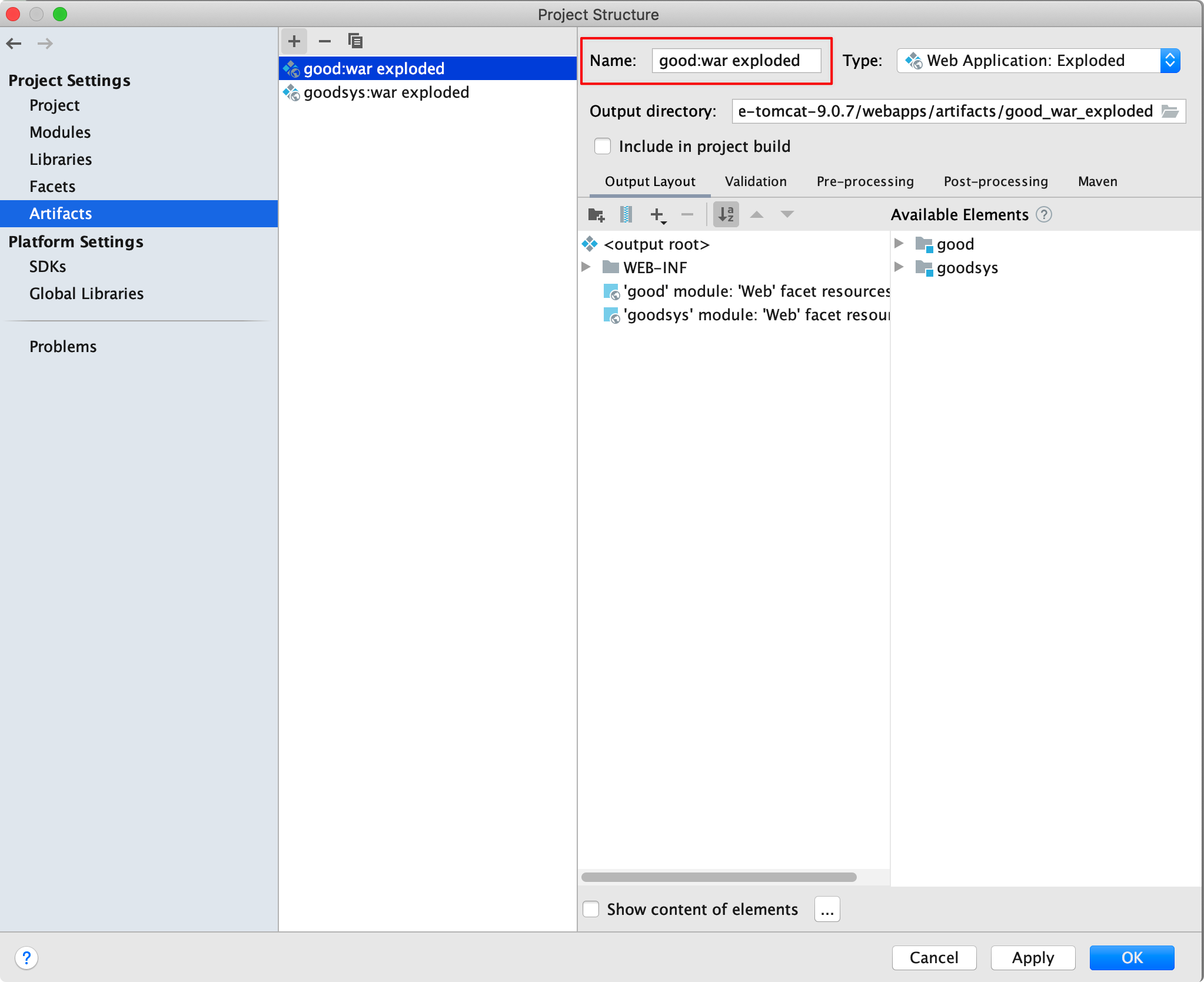Select Project in settings sidebar

tap(54, 105)
